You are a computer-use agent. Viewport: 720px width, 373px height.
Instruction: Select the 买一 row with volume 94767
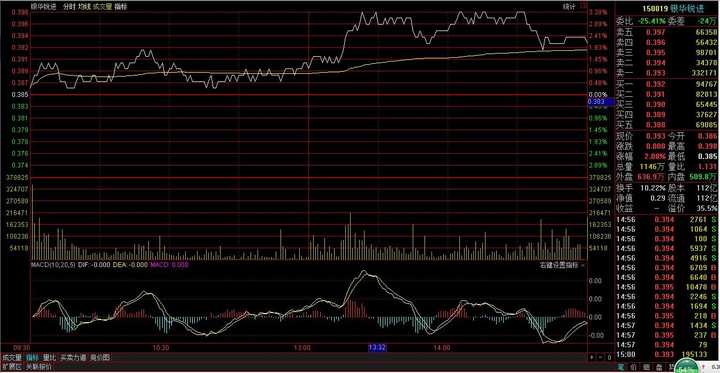667,85
